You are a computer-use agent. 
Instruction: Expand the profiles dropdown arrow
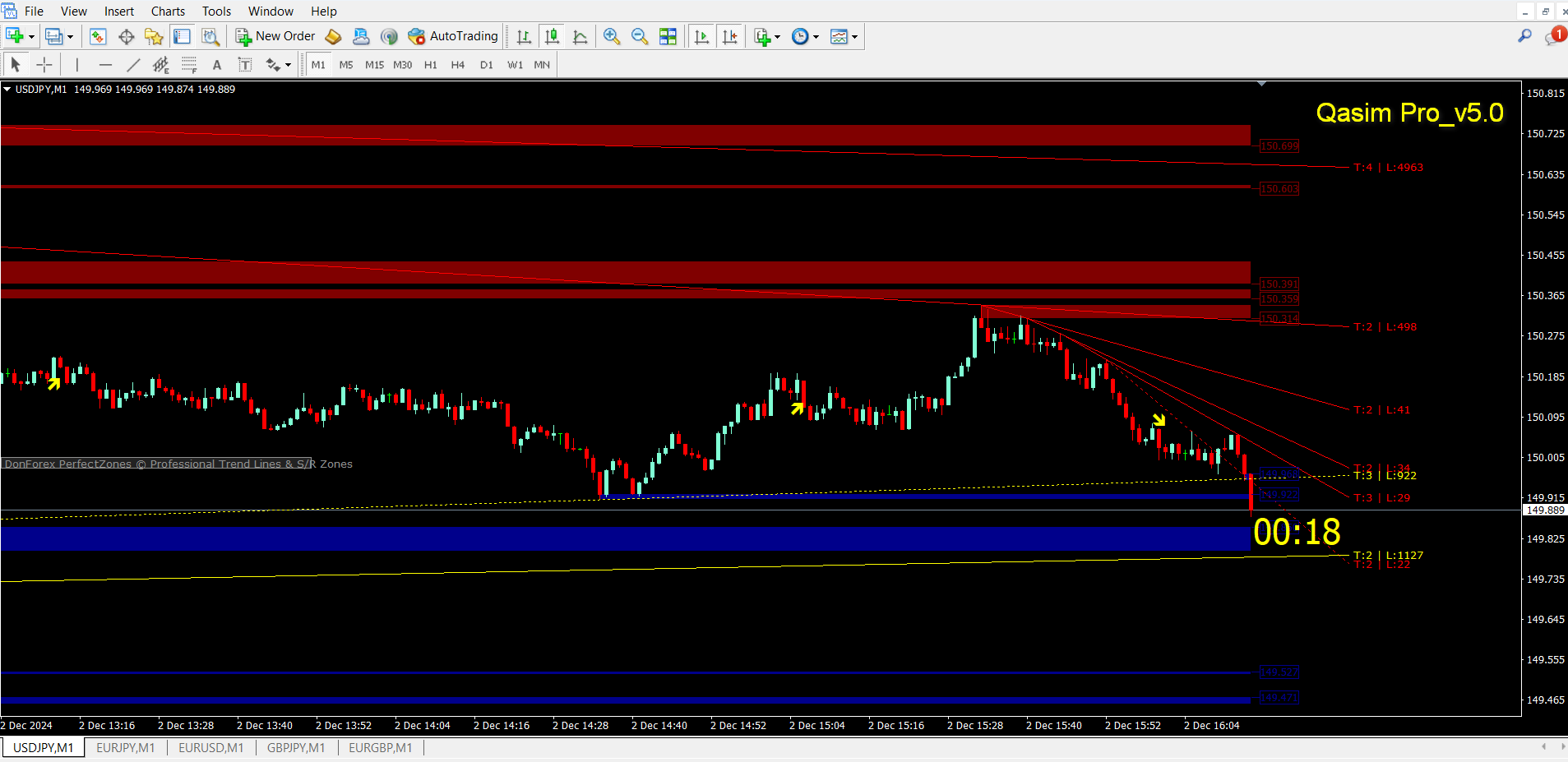(x=70, y=36)
